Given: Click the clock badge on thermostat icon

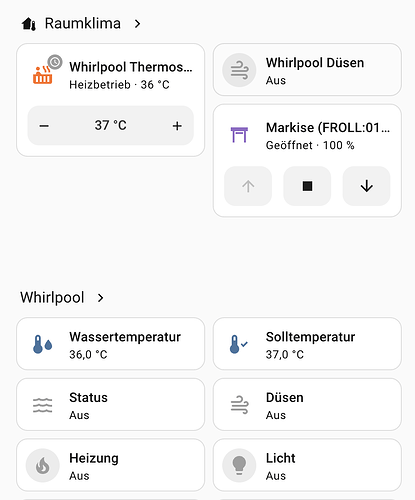Looking at the screenshot, I should click(55, 62).
